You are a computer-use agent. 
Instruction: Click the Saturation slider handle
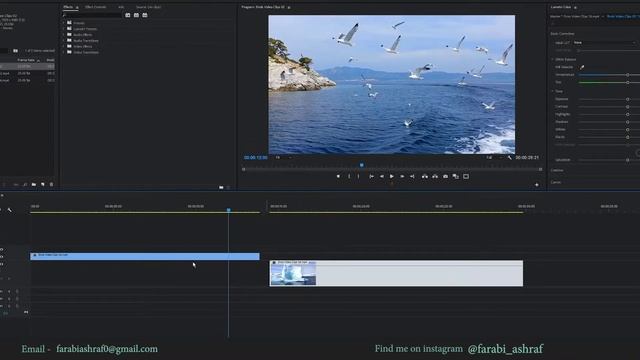(x=628, y=160)
